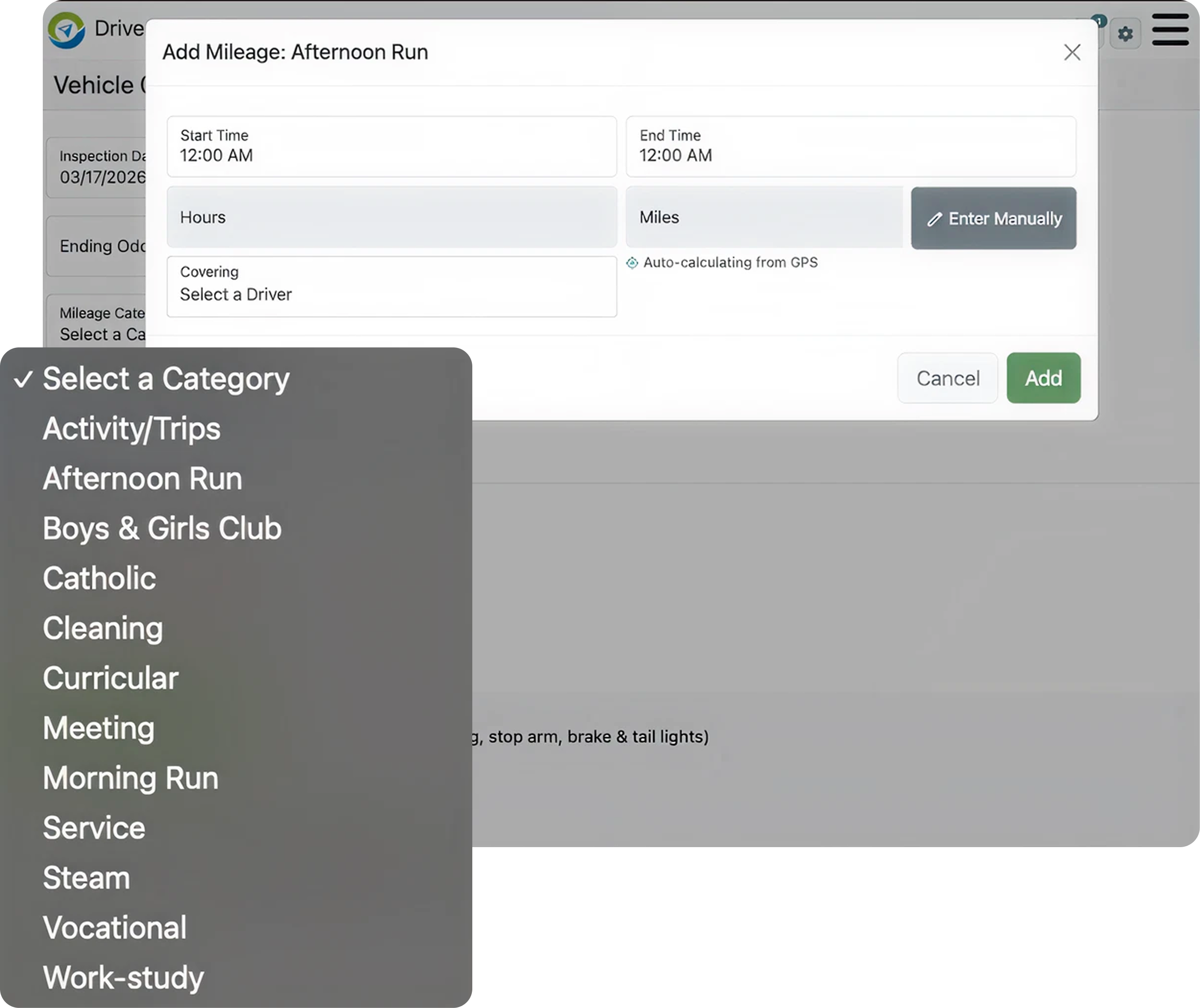This screenshot has height=1008, width=1200.
Task: Click the Start Time field
Action: (391, 147)
